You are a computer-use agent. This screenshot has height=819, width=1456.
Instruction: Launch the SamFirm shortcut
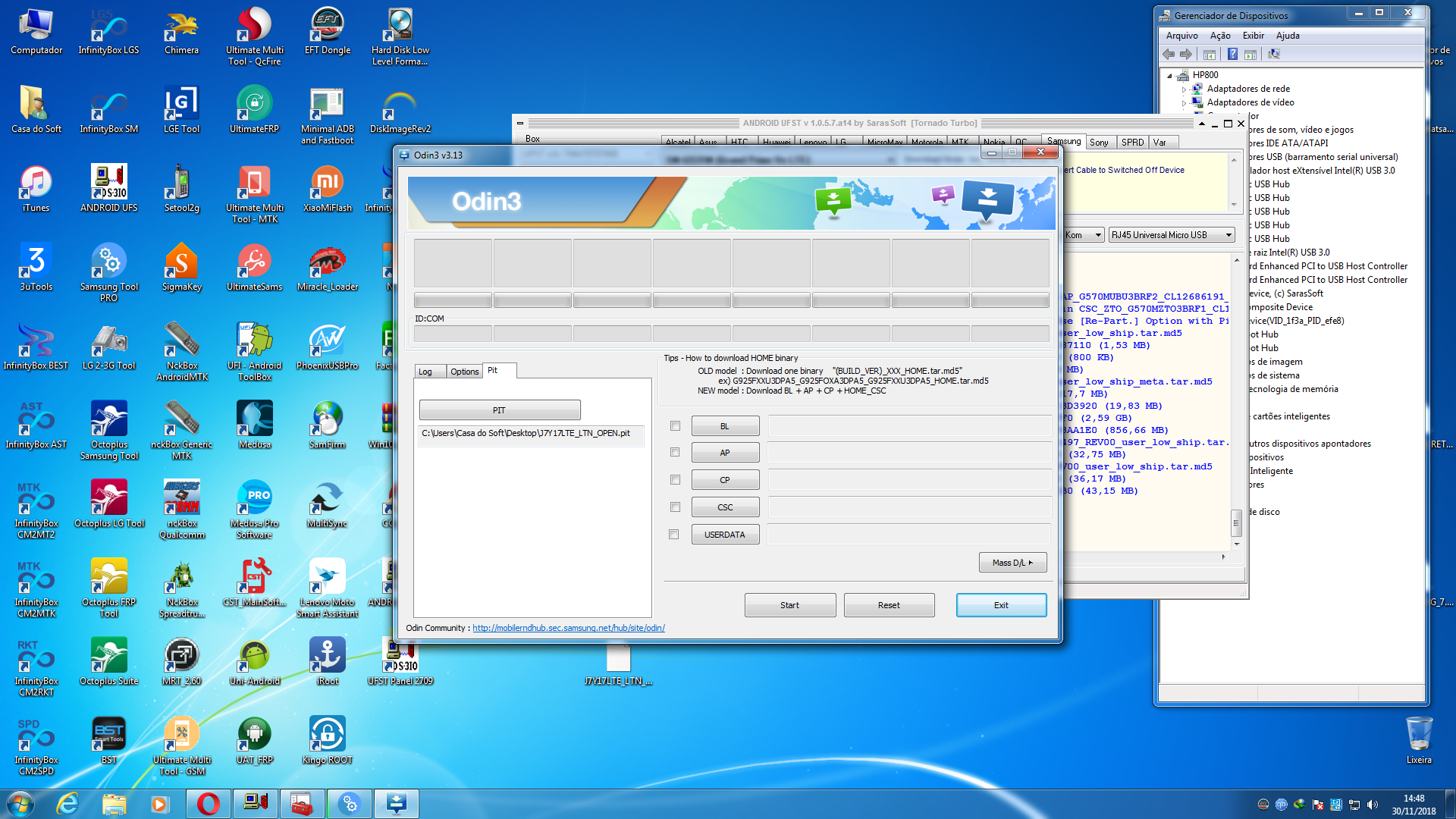(x=328, y=426)
